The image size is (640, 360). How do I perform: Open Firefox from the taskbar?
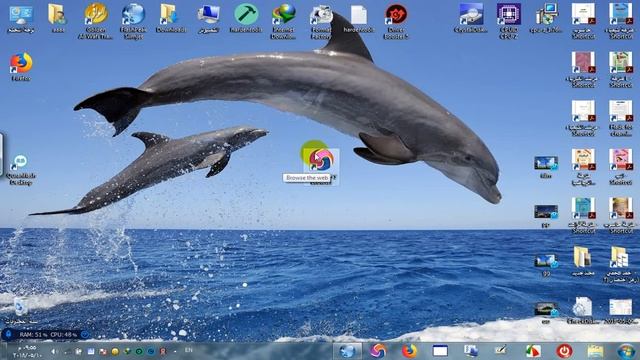coord(409,351)
